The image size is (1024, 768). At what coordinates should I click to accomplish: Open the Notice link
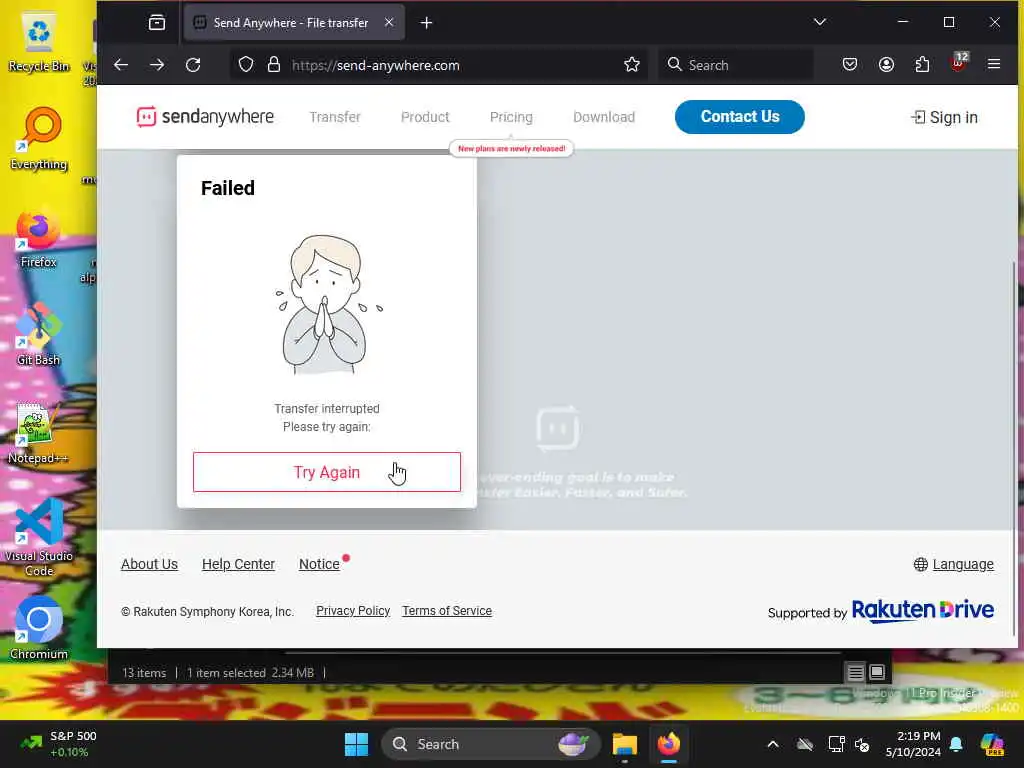(319, 564)
